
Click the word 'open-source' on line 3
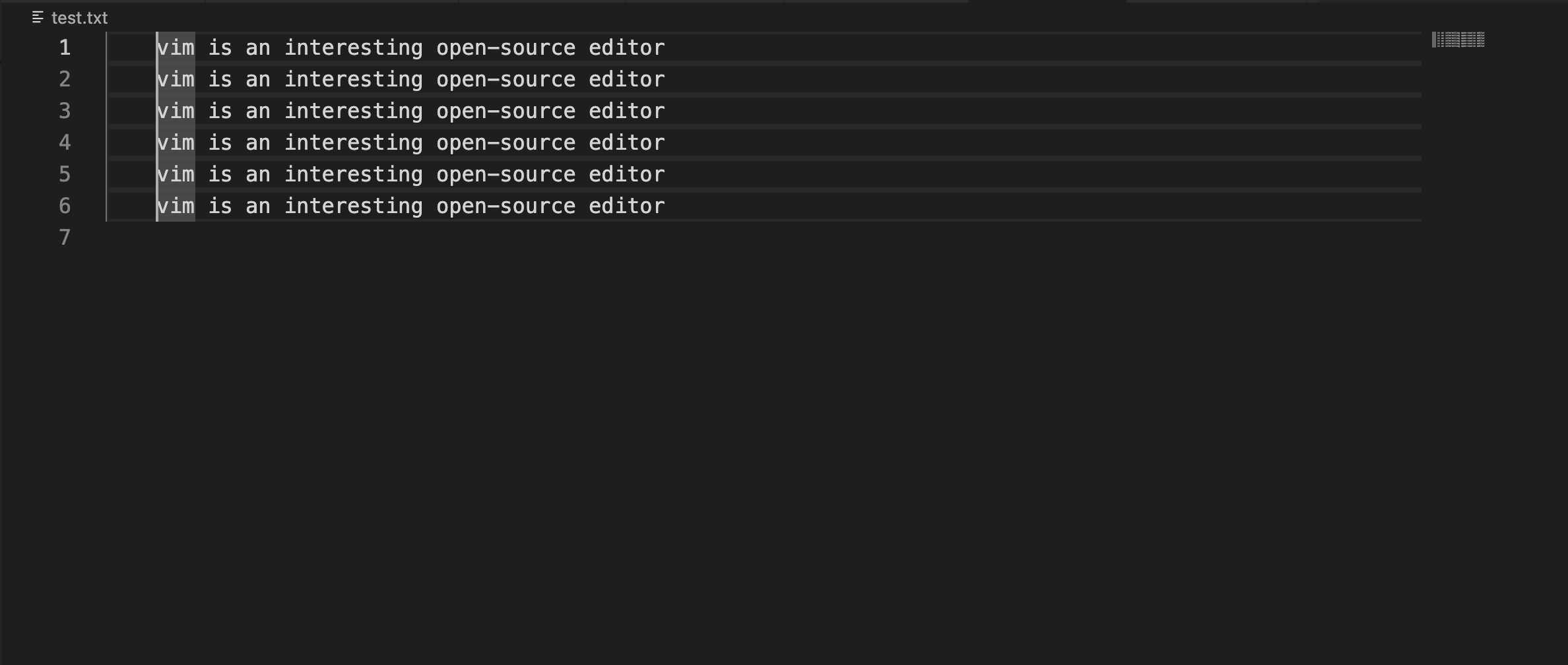[x=506, y=111]
